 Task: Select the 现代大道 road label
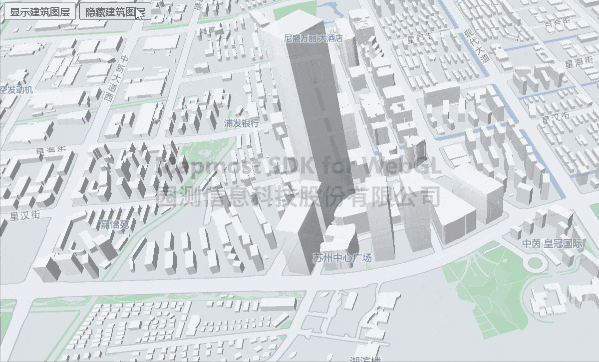point(477,46)
